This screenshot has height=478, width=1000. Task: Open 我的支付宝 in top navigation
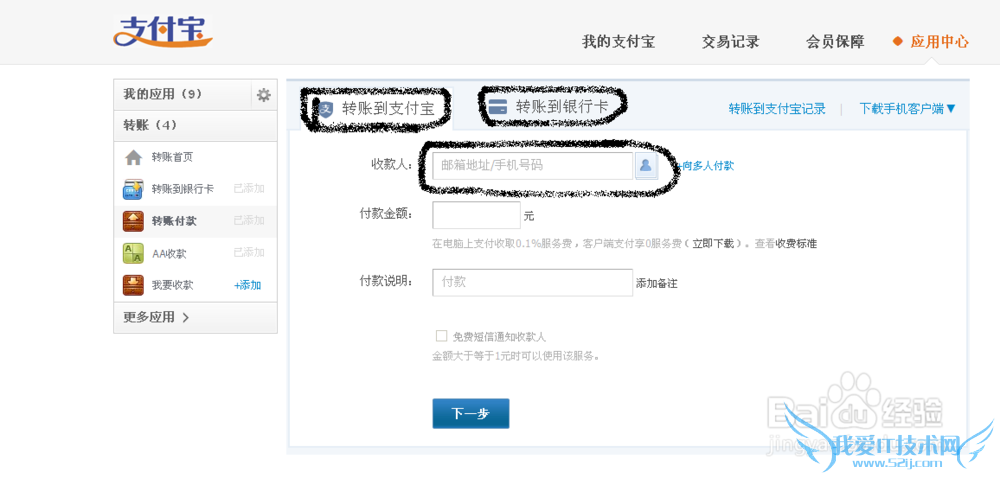(619, 42)
